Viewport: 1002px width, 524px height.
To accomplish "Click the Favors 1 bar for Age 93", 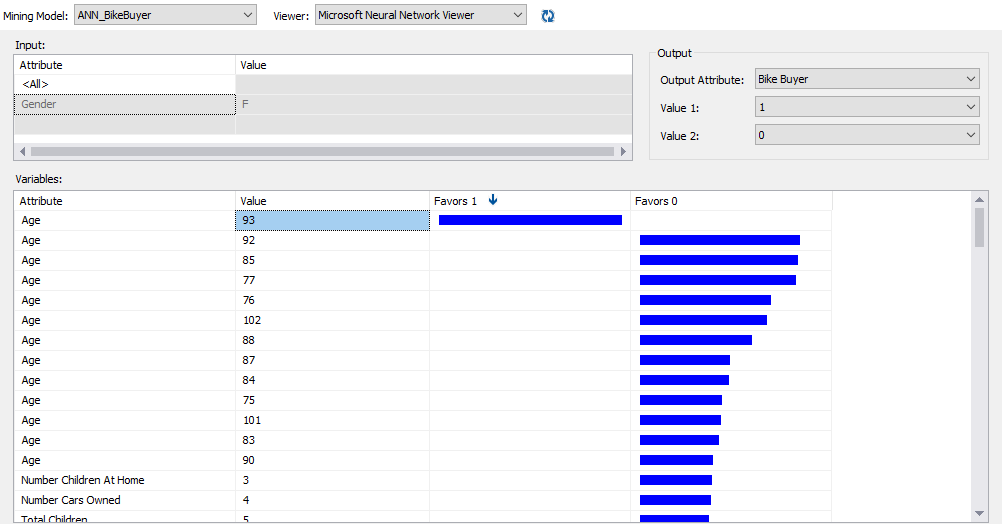I will (530, 220).
